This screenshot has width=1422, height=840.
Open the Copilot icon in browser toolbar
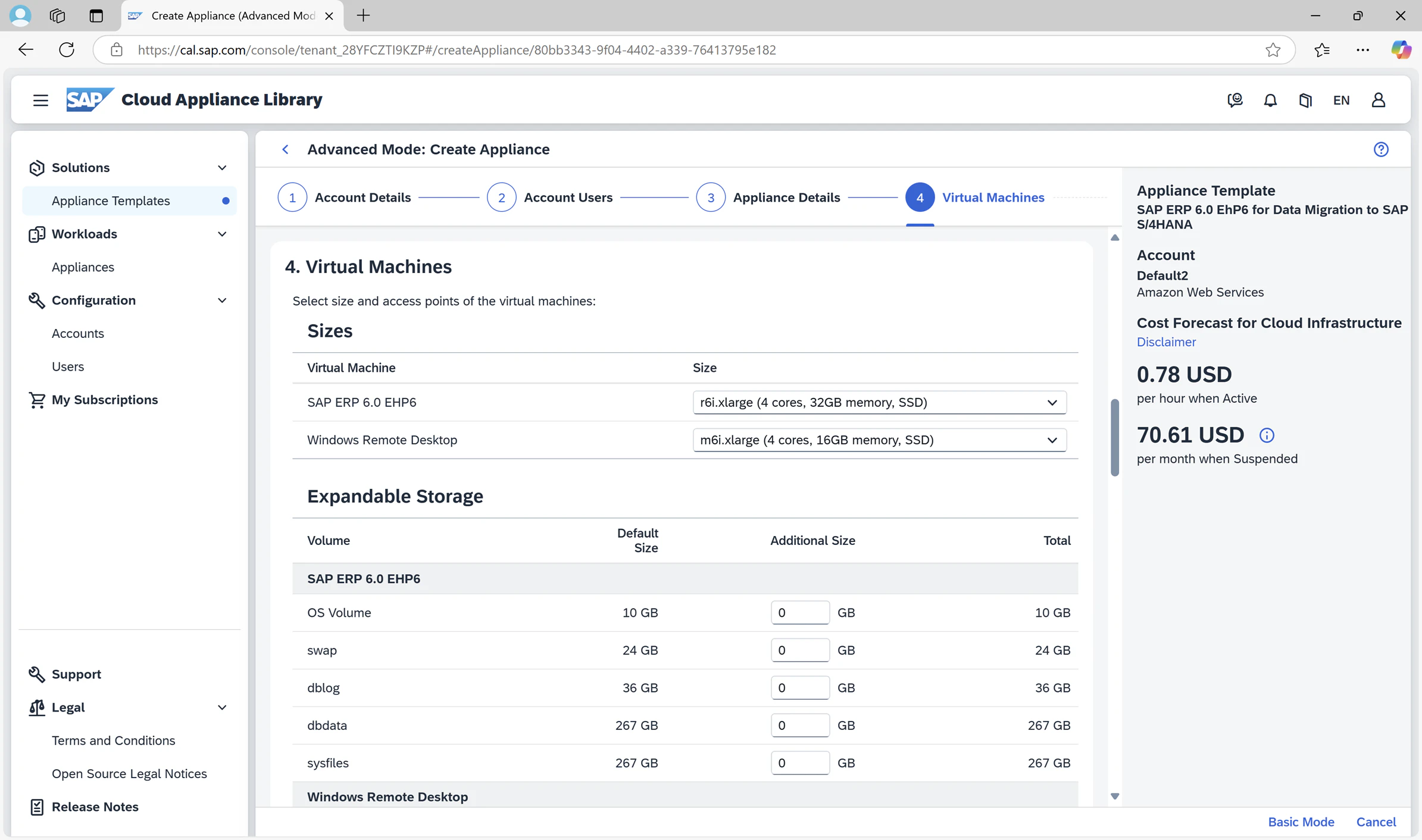click(x=1401, y=49)
